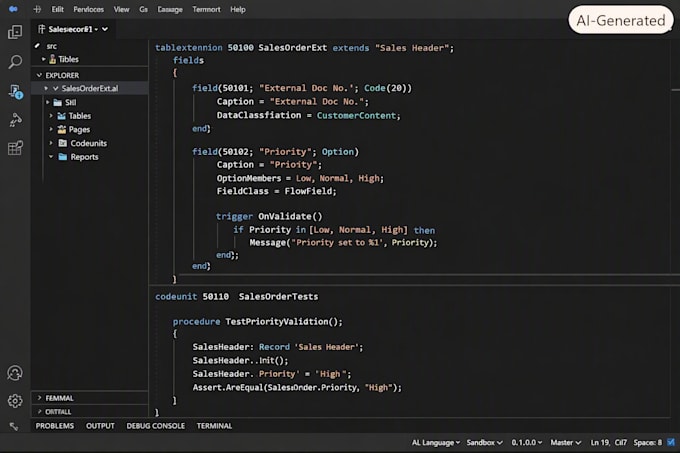The width and height of the screenshot is (680, 453).
Task: Select SalesOrderExt.al file in explorer
Action: 90,88
